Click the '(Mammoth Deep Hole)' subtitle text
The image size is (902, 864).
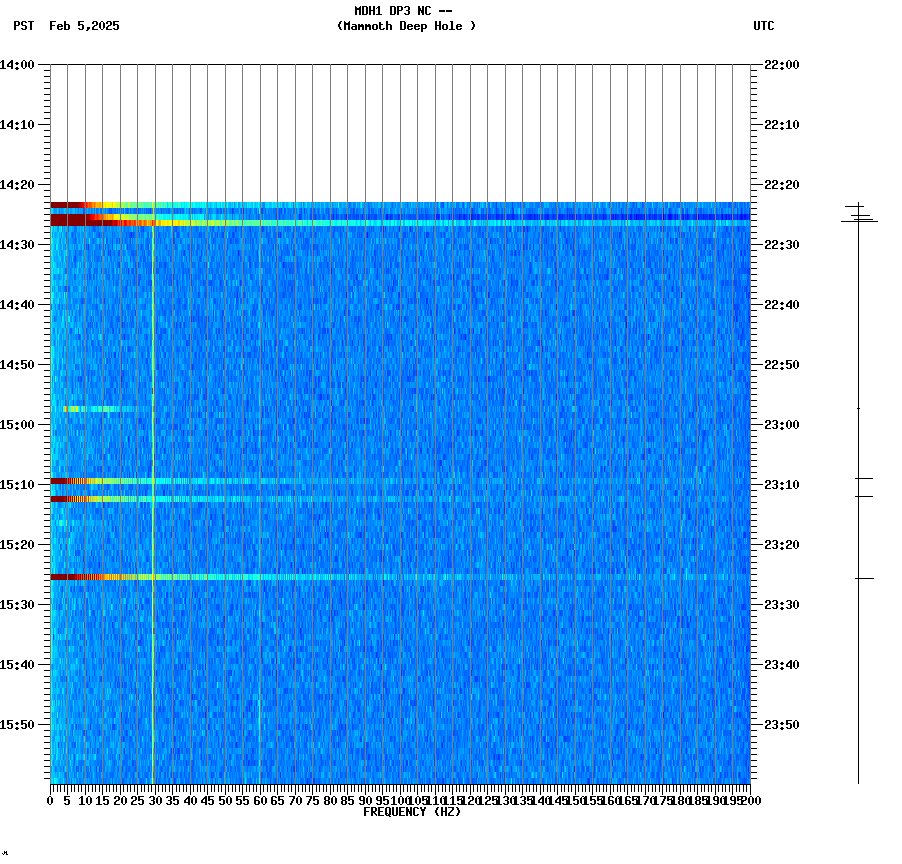click(406, 28)
